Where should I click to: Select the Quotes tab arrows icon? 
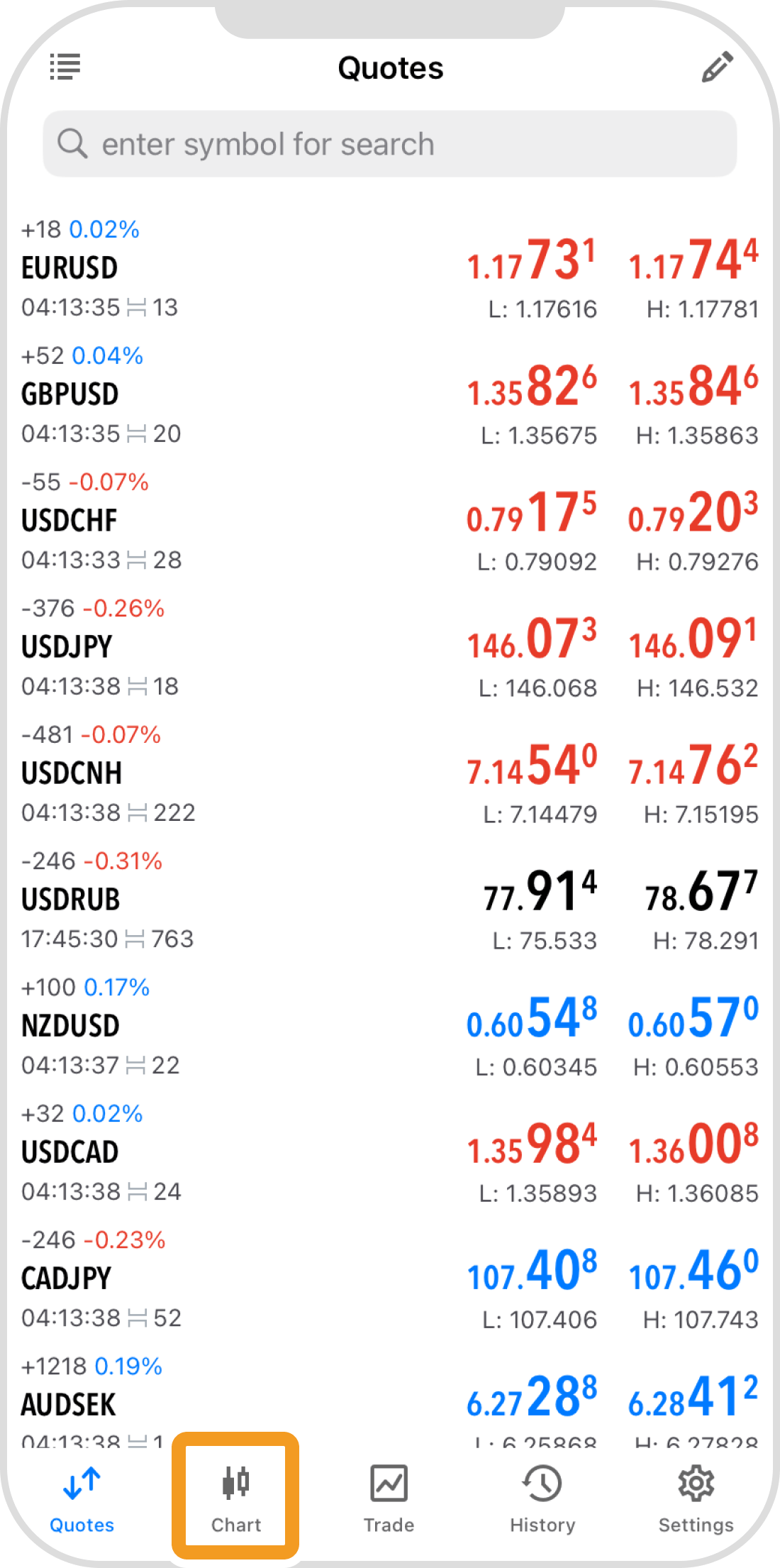[x=82, y=1483]
